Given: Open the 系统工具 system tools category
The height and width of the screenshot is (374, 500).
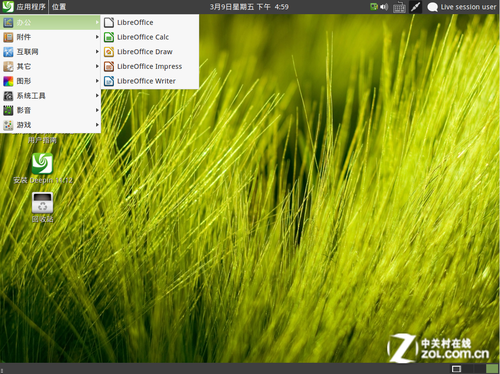Looking at the screenshot, I should (x=50, y=96).
